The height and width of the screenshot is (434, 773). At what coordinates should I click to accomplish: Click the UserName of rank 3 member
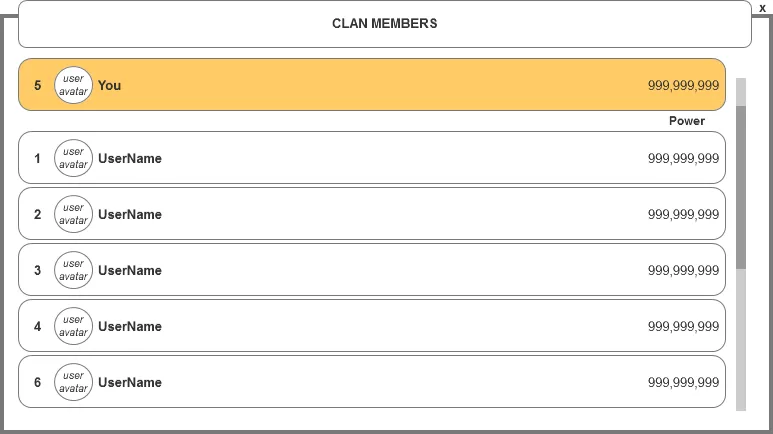pyautogui.click(x=130, y=270)
